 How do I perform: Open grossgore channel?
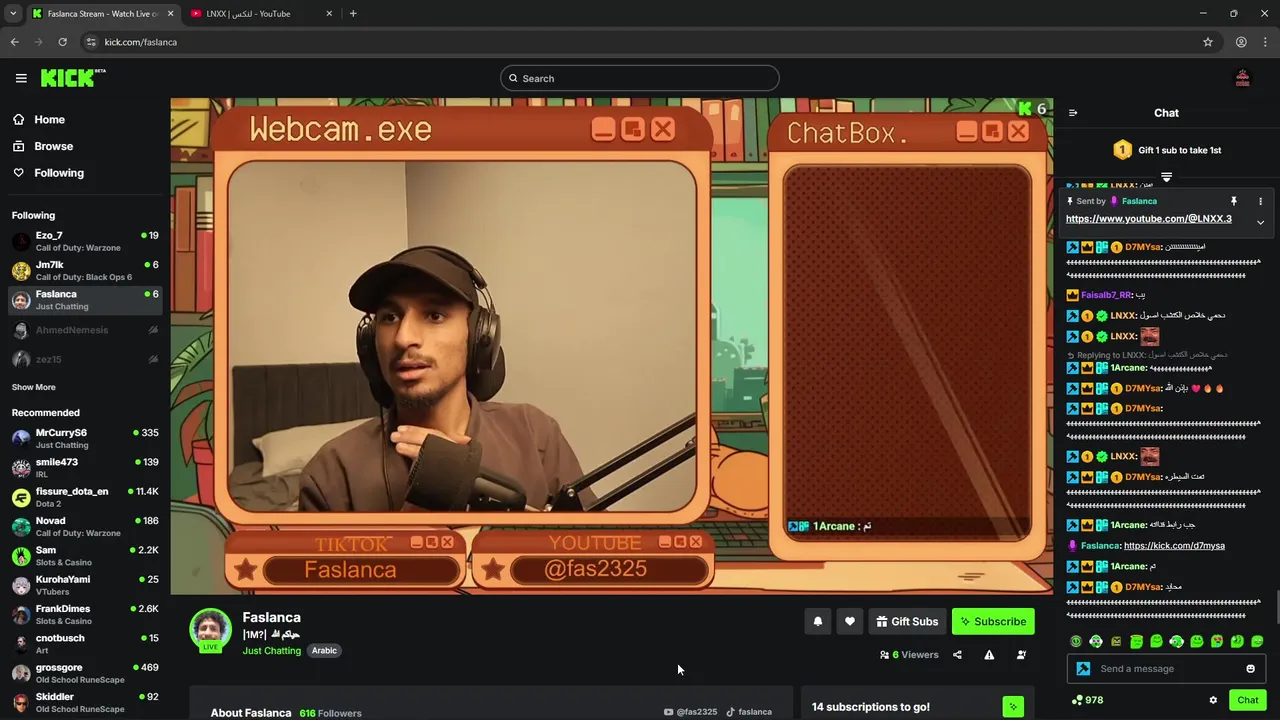click(85, 673)
